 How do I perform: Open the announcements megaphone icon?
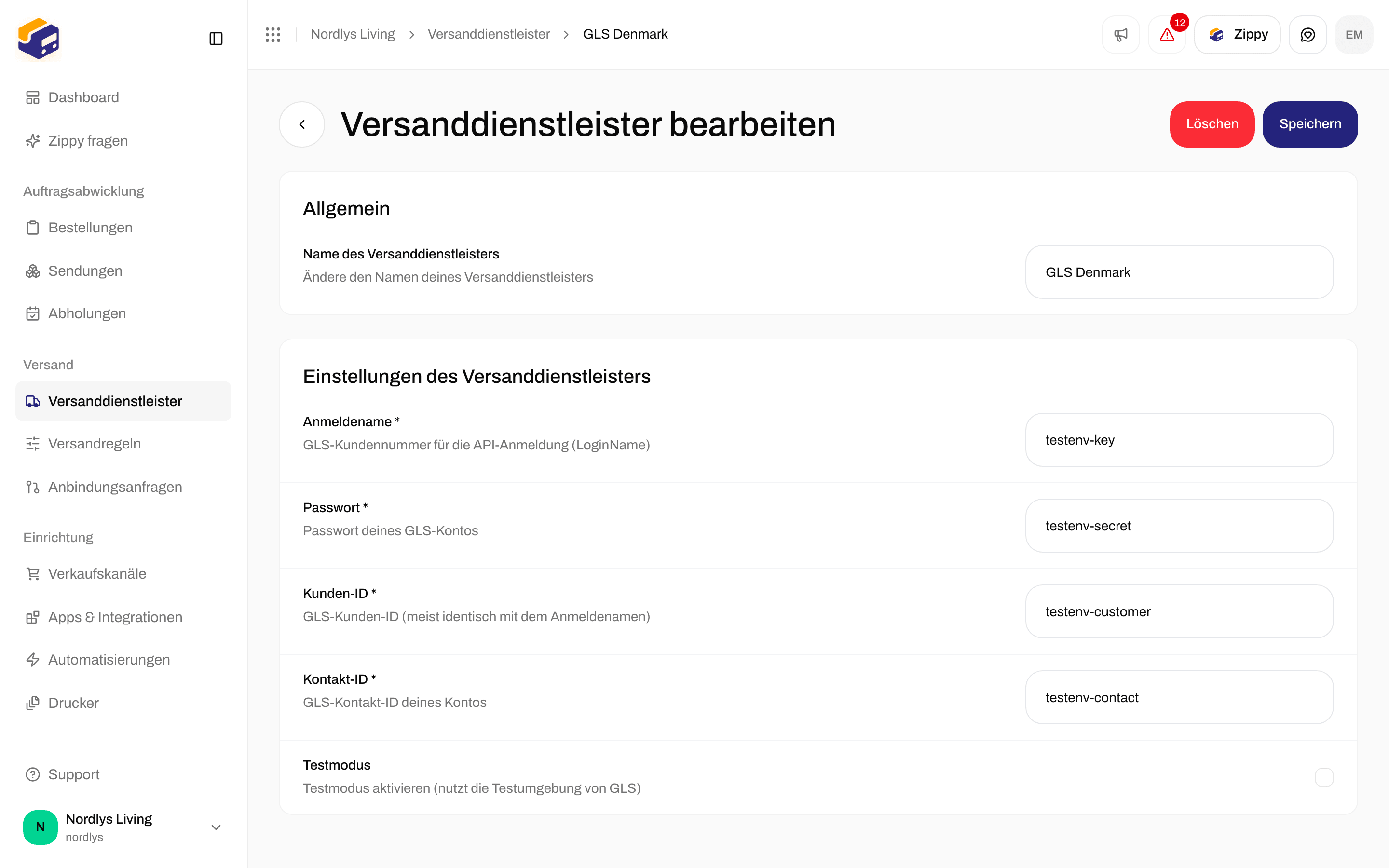(x=1120, y=34)
